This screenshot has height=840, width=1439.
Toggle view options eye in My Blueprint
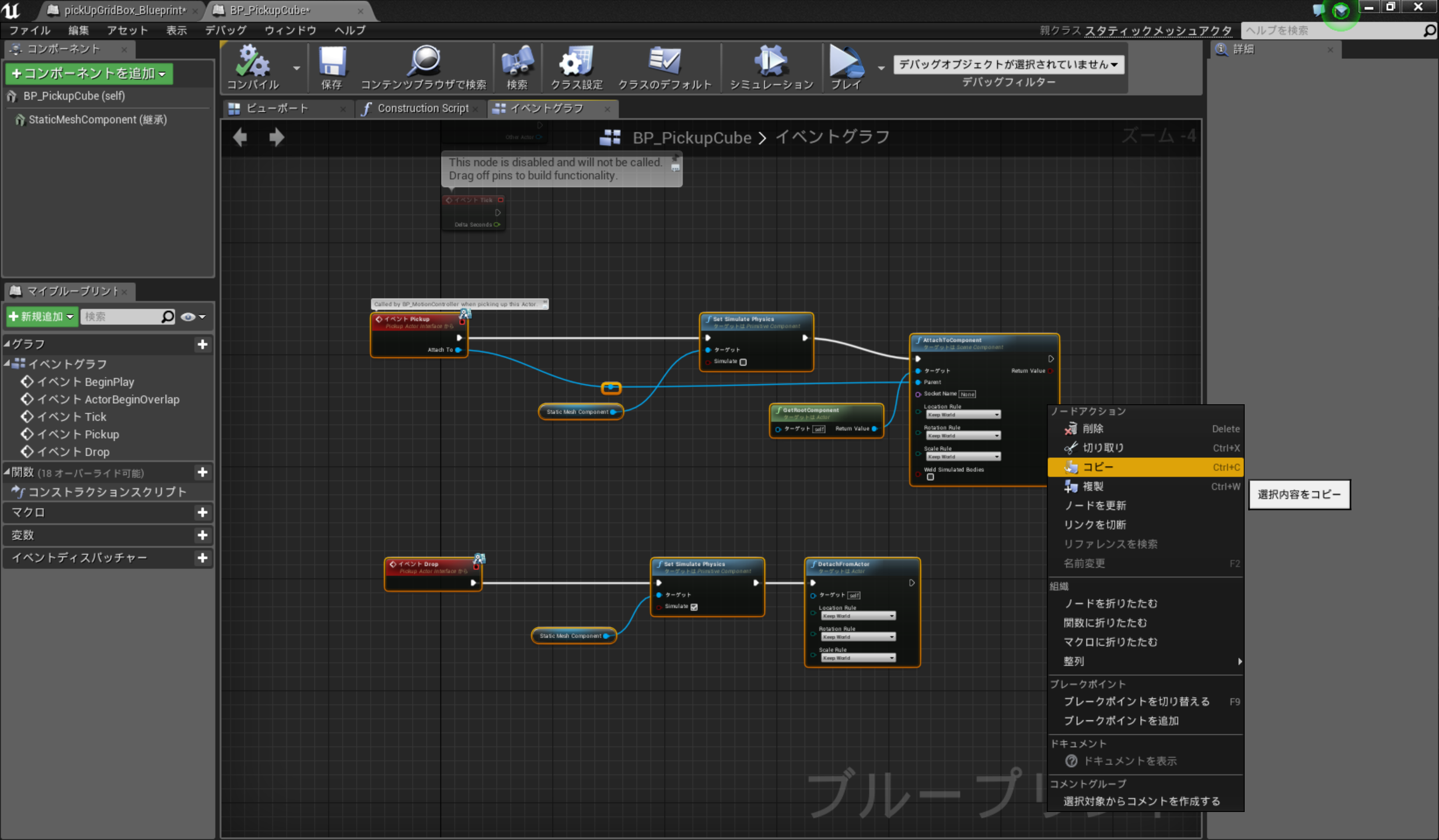tap(193, 317)
